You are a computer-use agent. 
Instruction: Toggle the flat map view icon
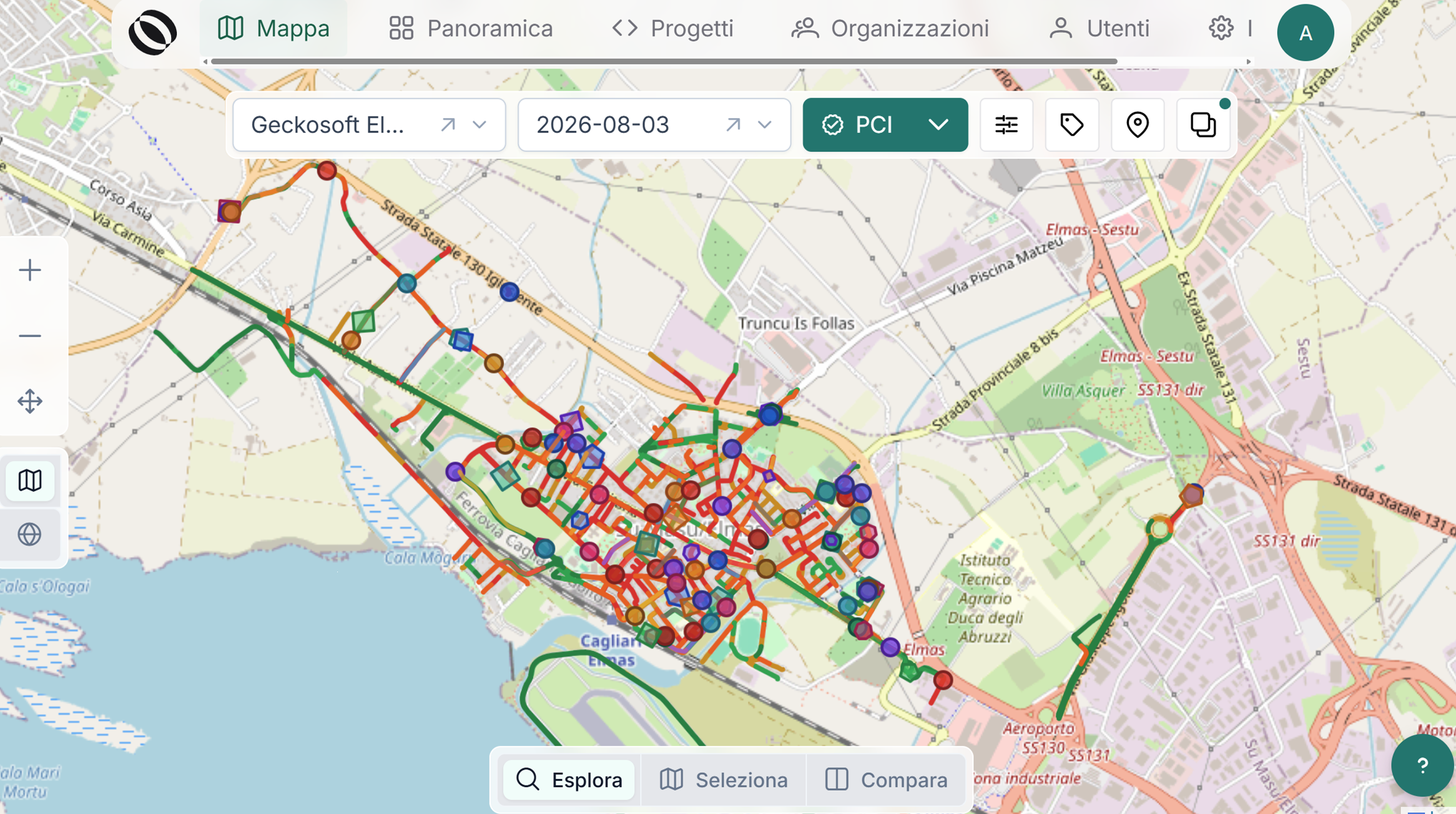29,480
